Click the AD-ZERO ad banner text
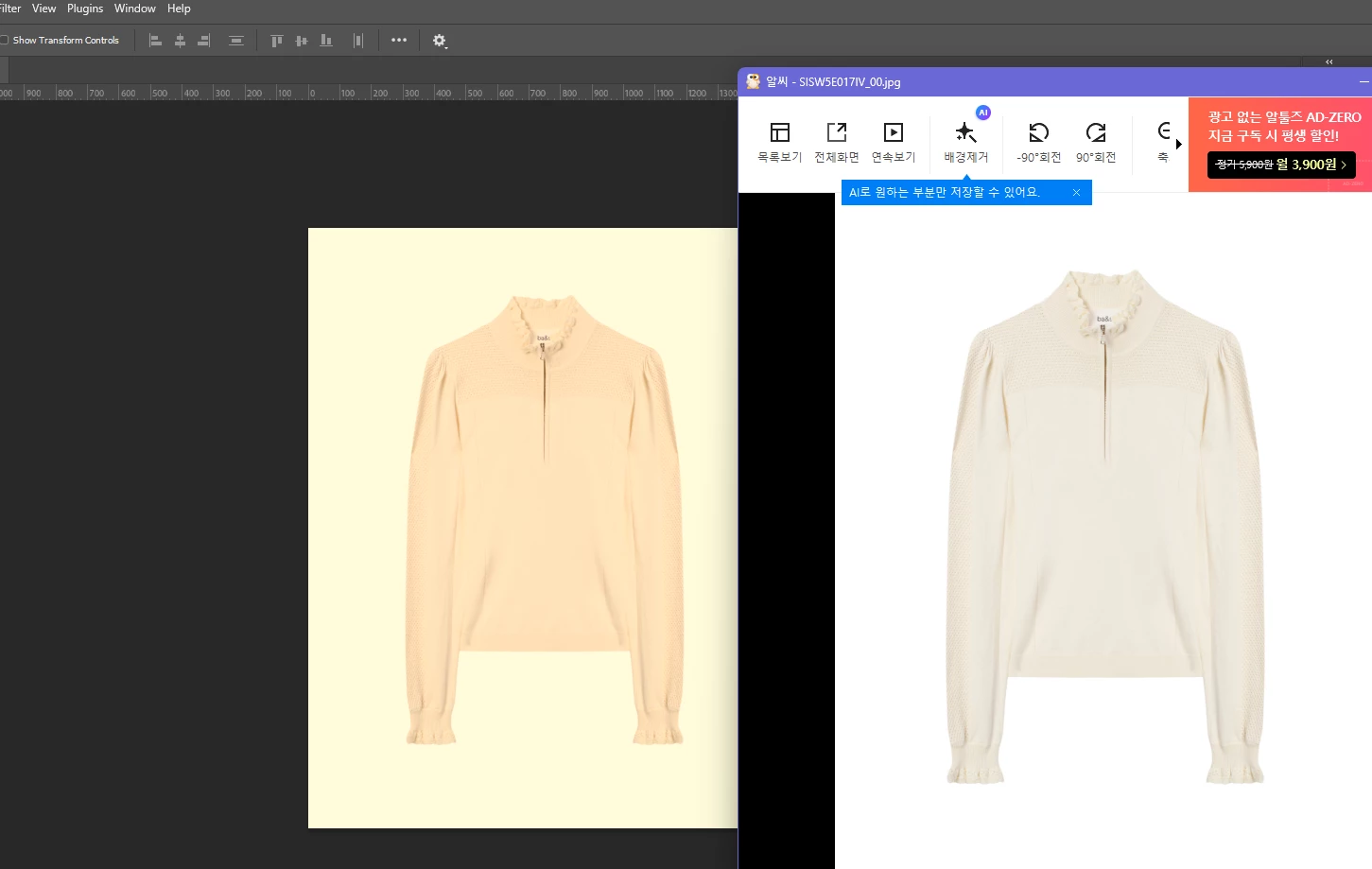This screenshot has width=1372, height=869. click(1284, 126)
